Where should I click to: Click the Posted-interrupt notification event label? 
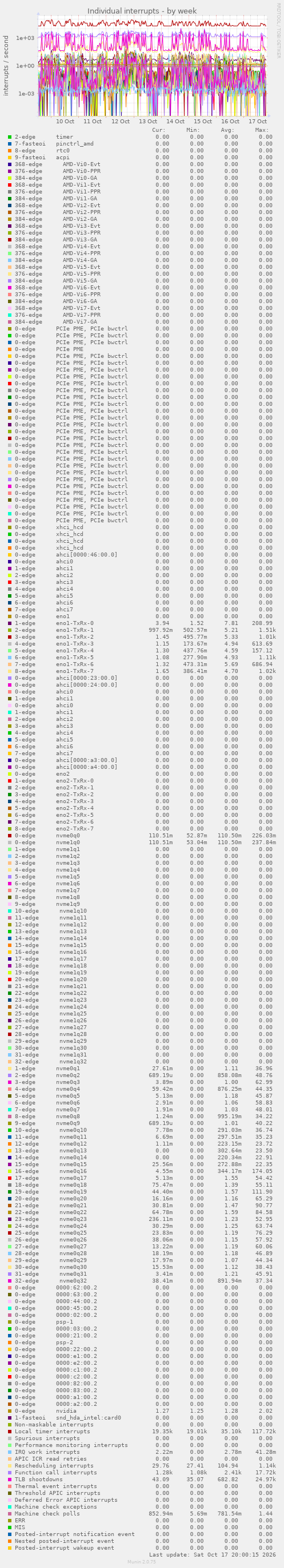click(75, 1534)
